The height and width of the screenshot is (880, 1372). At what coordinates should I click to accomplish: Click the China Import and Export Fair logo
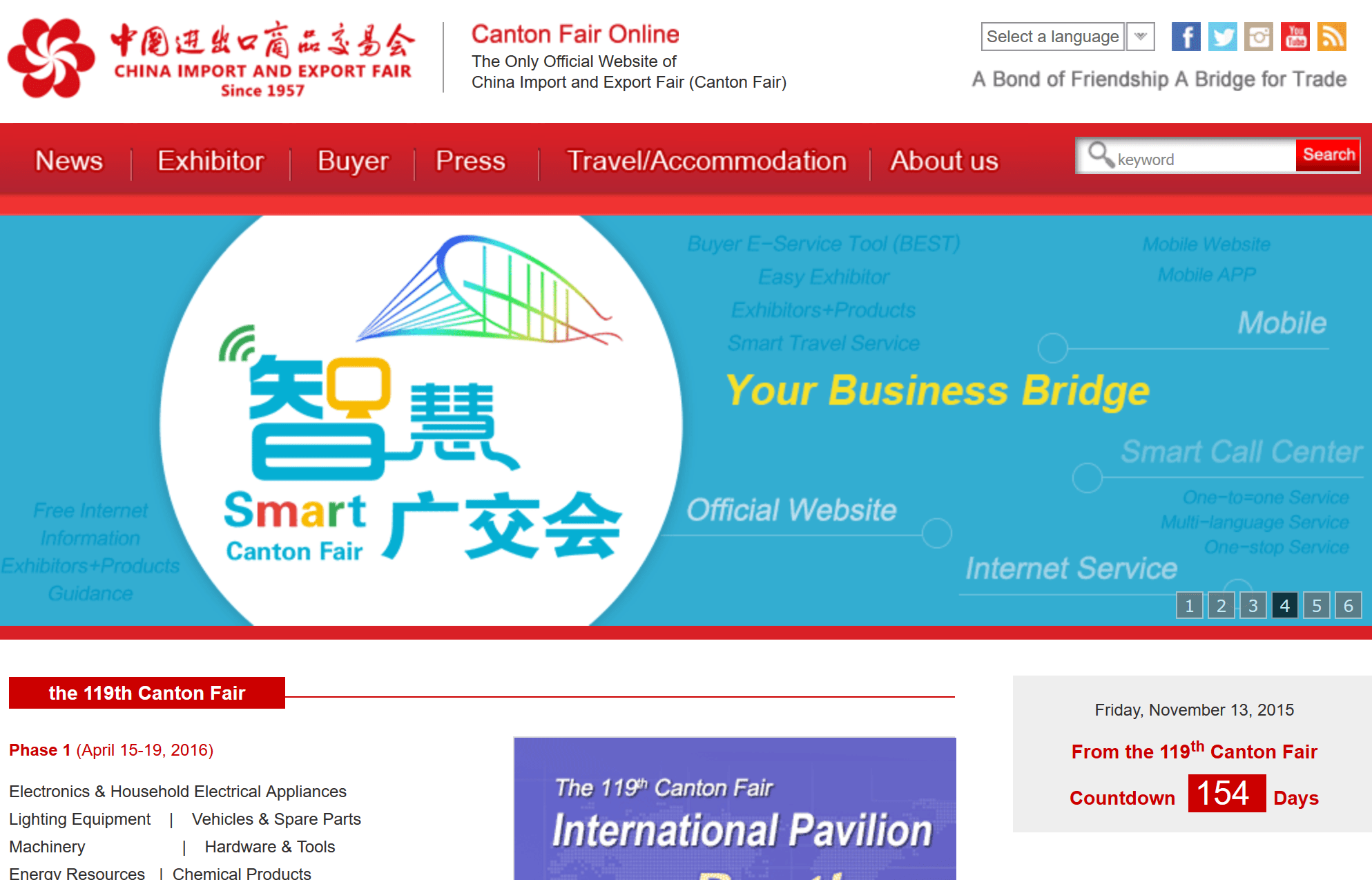pos(211,59)
